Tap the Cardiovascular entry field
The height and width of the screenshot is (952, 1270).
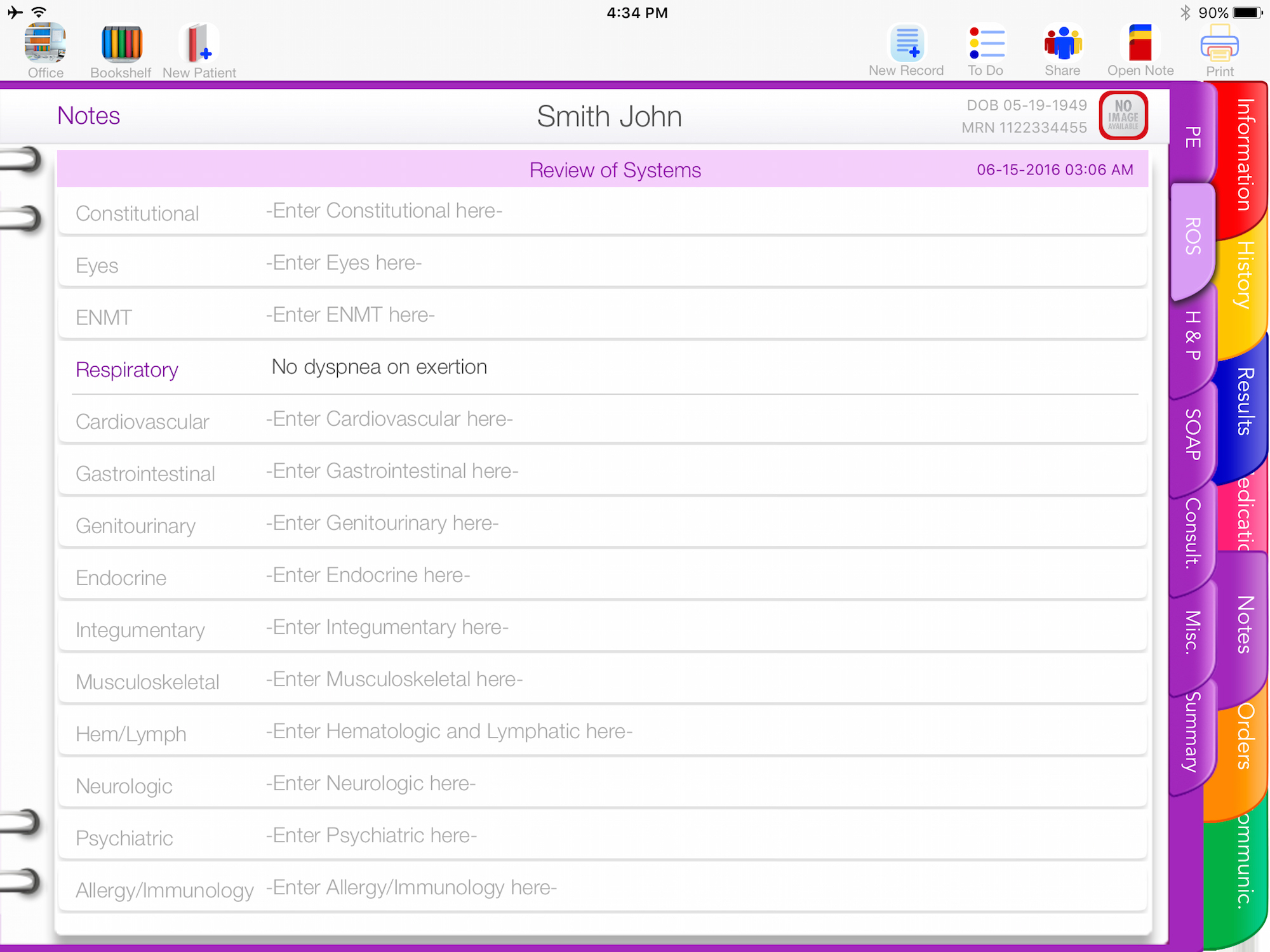(705, 419)
